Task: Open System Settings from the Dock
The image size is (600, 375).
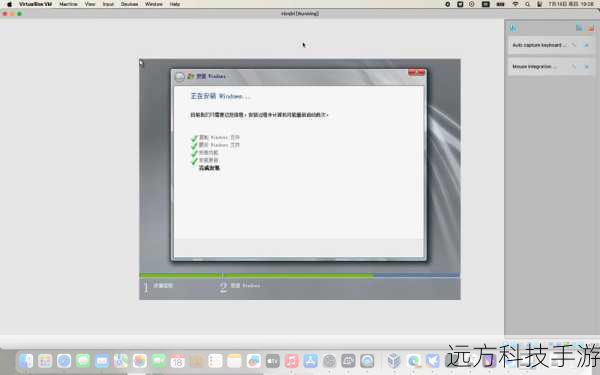Action: (x=329, y=361)
